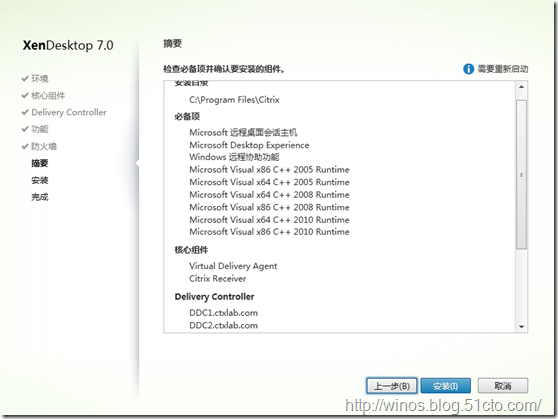Click Virtual Delivery Agent entry
This screenshot has height=419, width=558.
pyautogui.click(x=233, y=266)
